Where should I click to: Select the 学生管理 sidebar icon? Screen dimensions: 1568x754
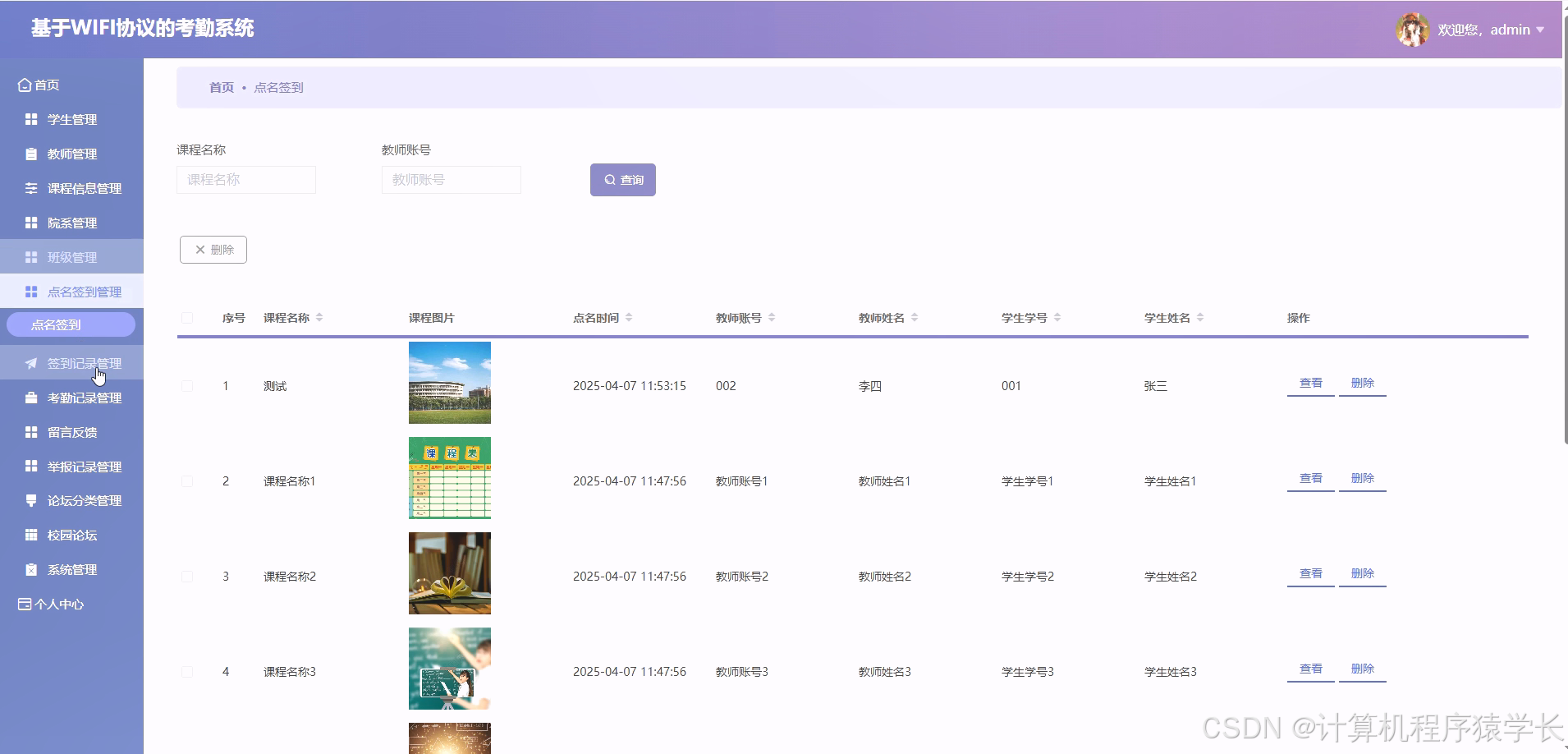30,119
